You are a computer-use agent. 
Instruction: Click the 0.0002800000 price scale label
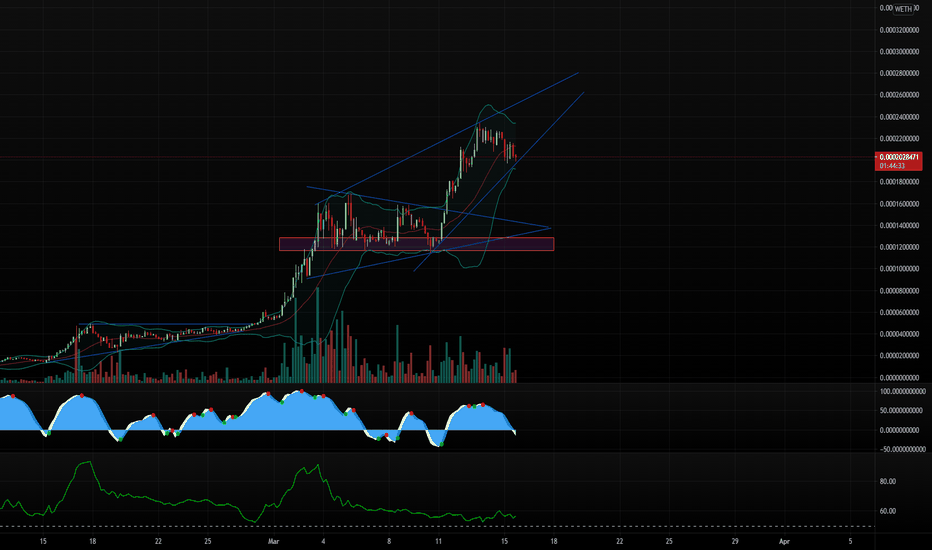point(899,73)
